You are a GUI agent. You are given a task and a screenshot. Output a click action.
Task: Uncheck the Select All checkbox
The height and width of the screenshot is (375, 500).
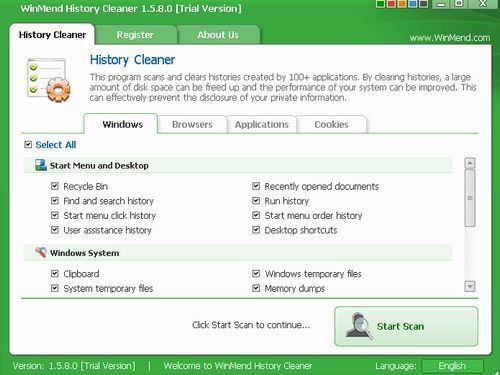[28, 145]
